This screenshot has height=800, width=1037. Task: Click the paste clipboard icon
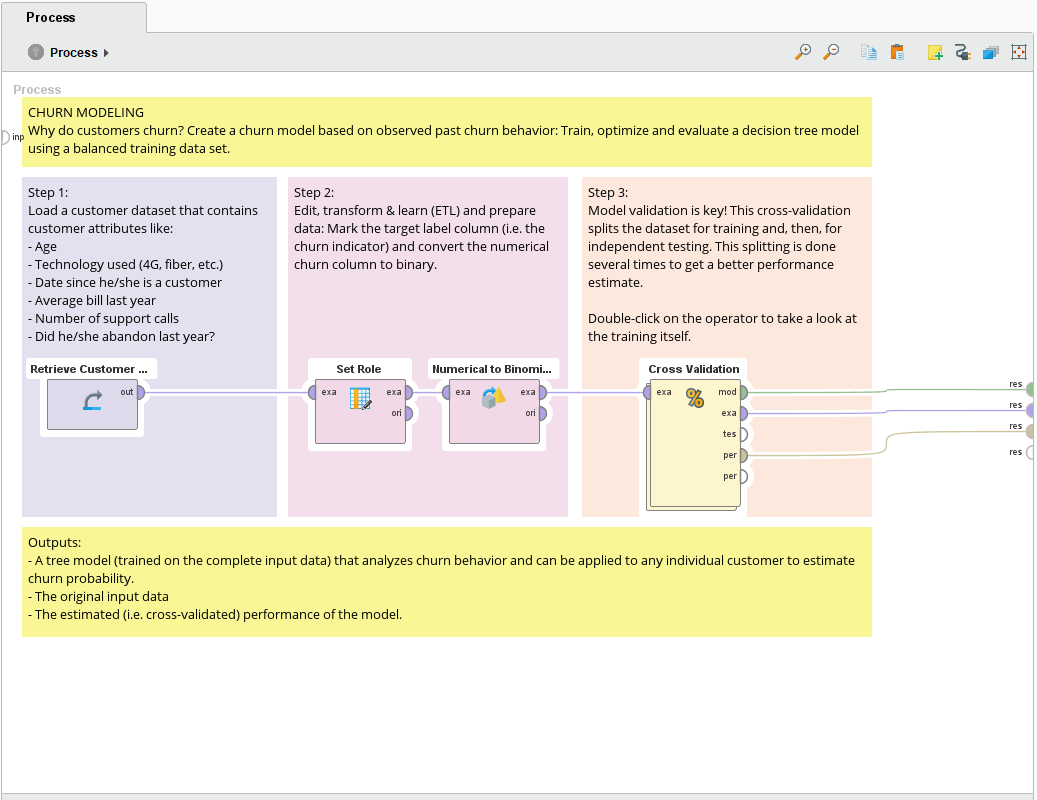897,53
